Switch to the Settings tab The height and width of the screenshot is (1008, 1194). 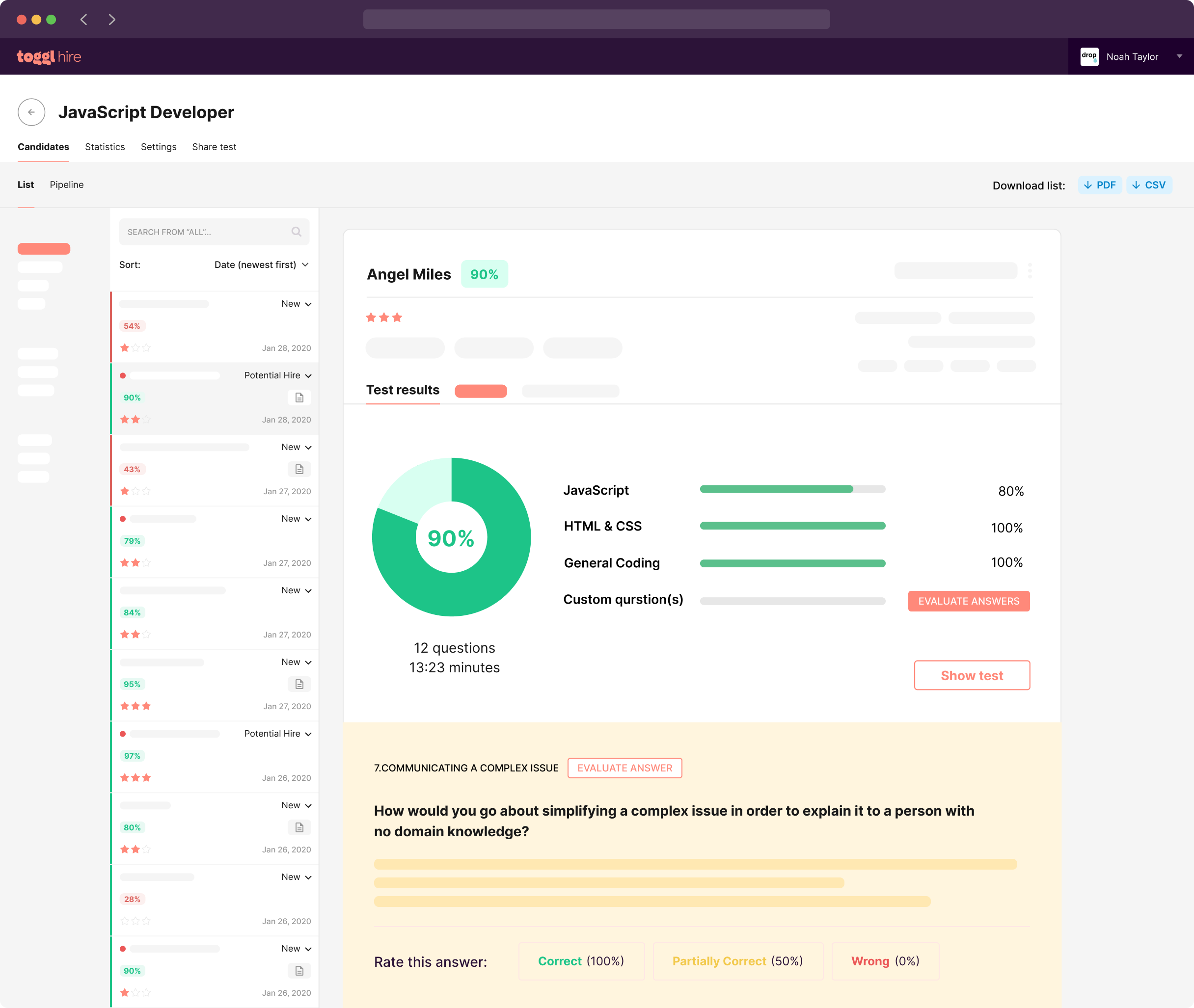(x=159, y=146)
